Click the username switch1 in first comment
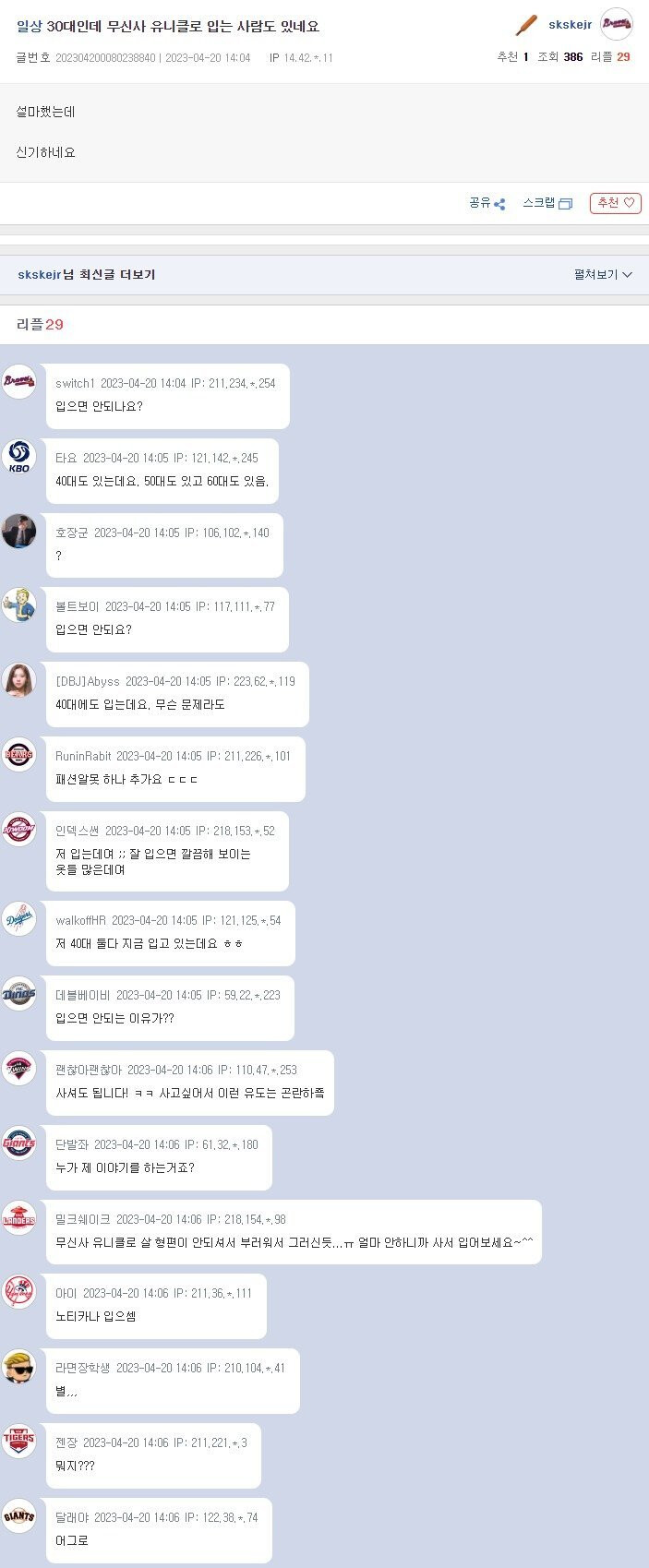The image size is (649, 1568). (x=75, y=383)
